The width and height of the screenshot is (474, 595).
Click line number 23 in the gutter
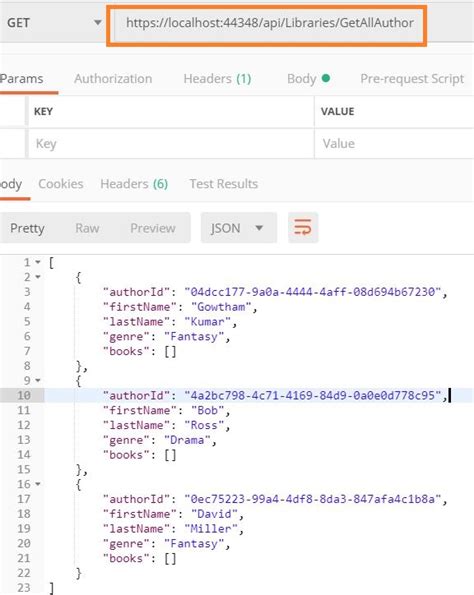click(x=24, y=588)
